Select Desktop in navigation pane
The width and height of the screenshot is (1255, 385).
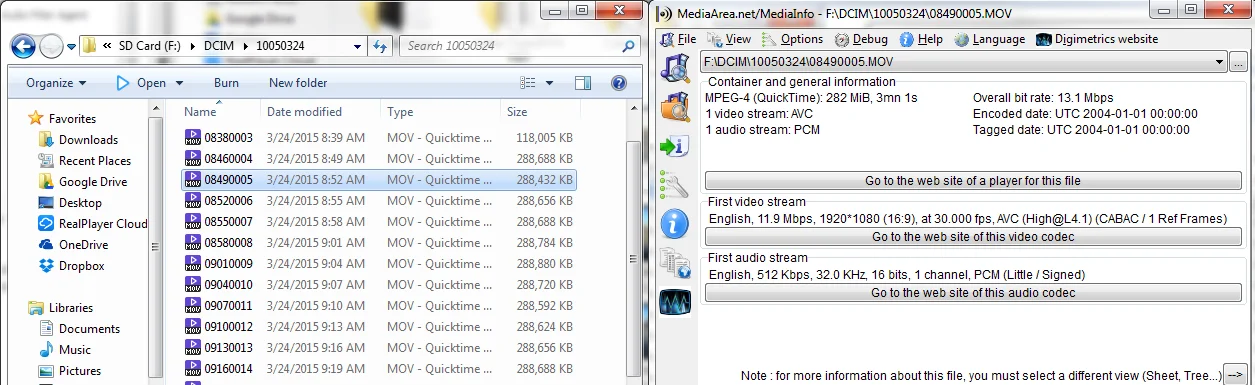coord(80,203)
